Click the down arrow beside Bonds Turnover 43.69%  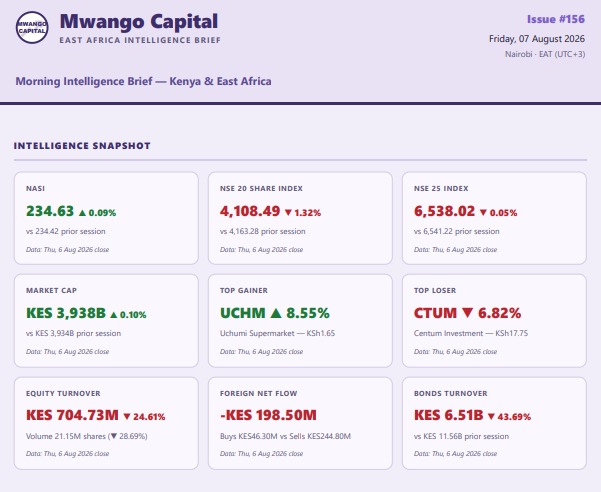(491, 417)
